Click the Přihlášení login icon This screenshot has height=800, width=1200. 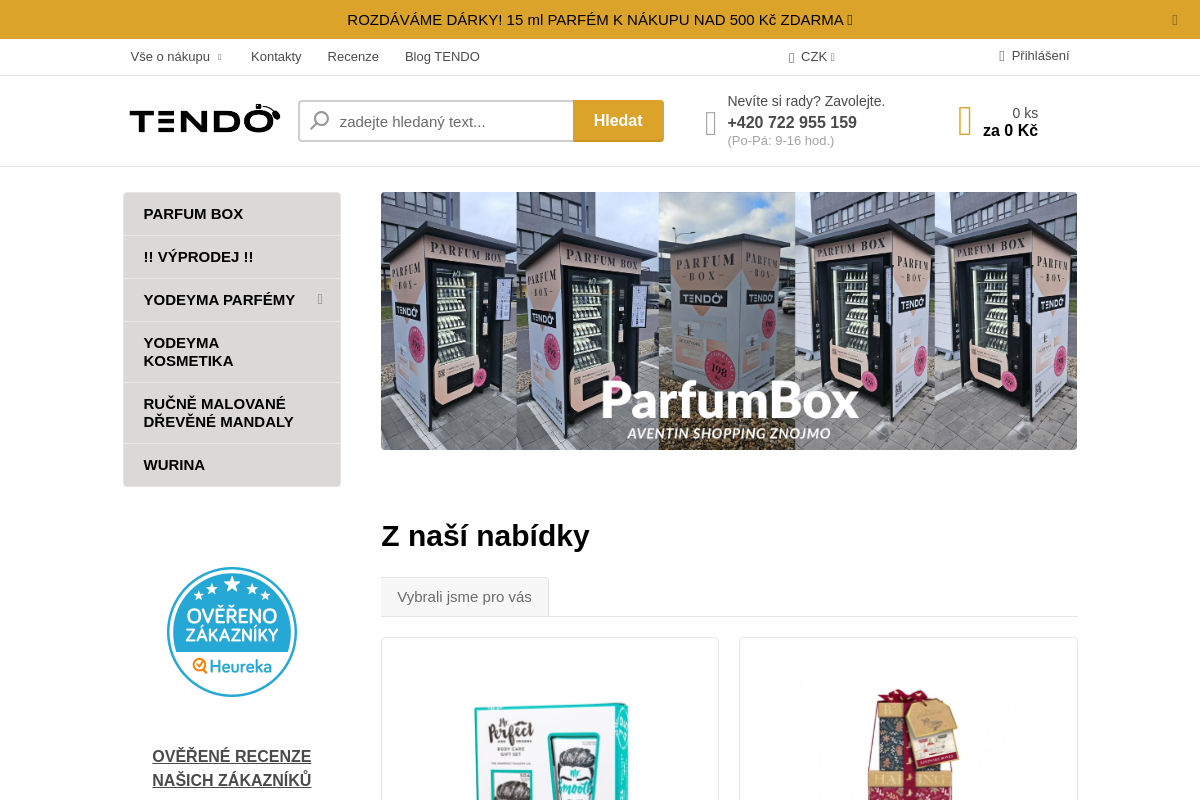pyautogui.click(x=1002, y=56)
